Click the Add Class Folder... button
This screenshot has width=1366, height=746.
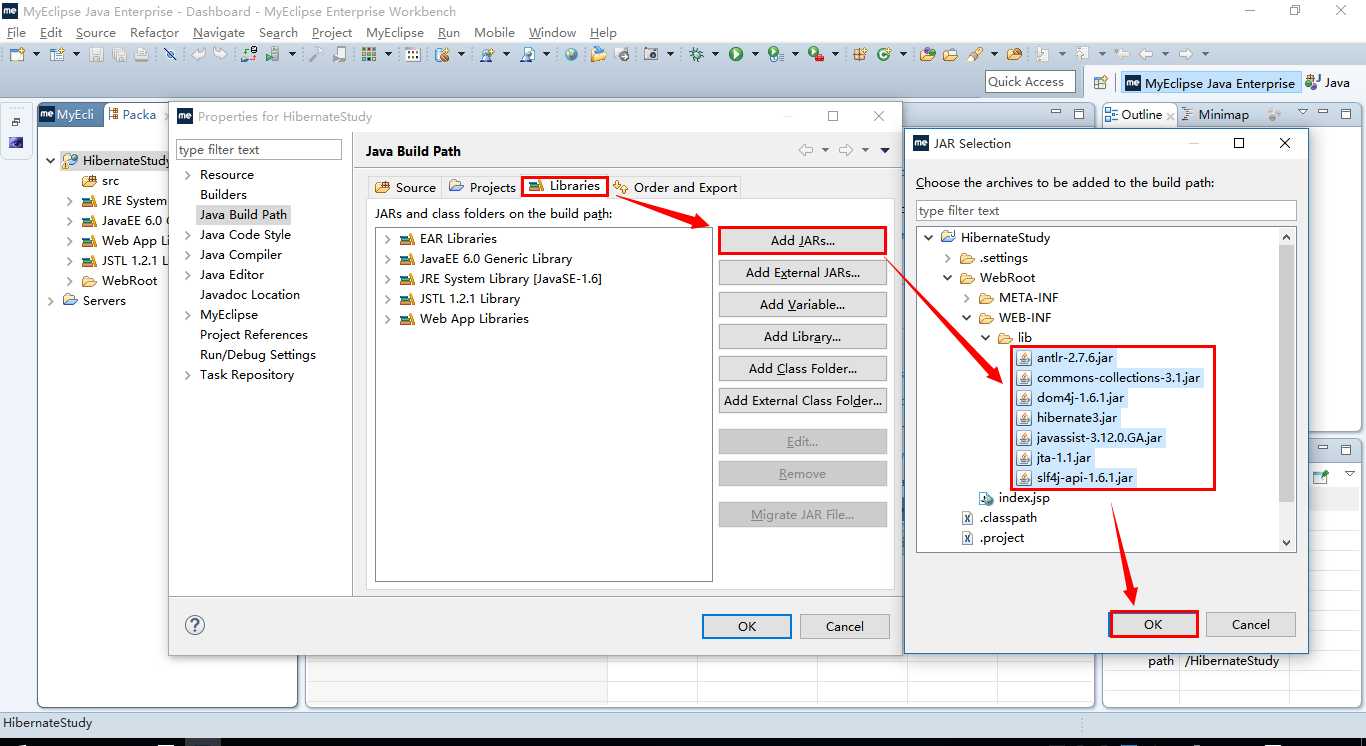point(802,369)
